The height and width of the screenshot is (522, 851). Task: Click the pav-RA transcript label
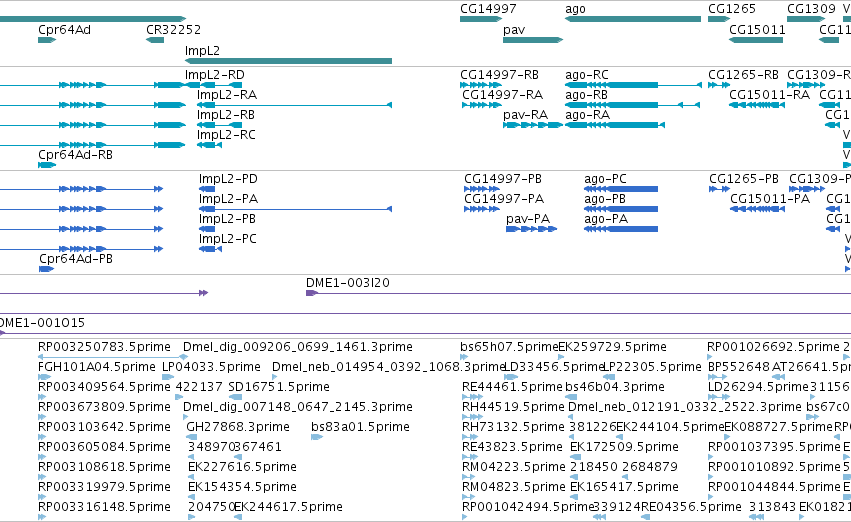pyautogui.click(x=525, y=115)
